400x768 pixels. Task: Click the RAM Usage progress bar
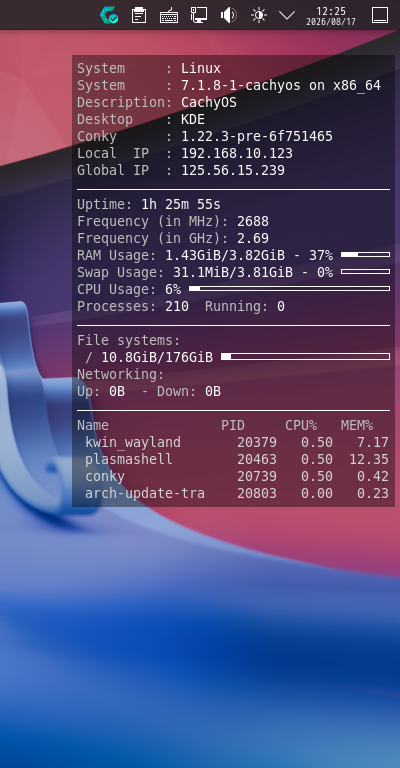point(366,255)
